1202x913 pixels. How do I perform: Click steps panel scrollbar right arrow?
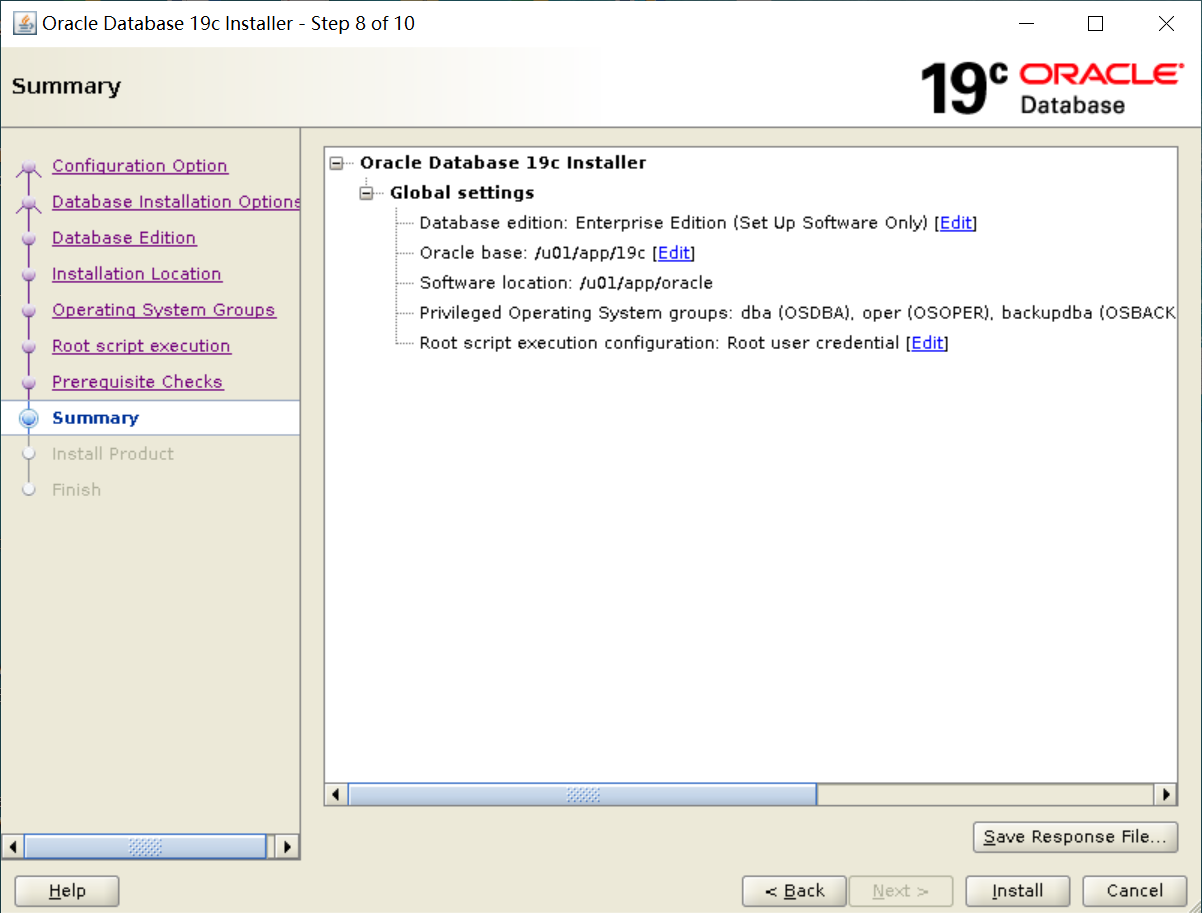(287, 847)
